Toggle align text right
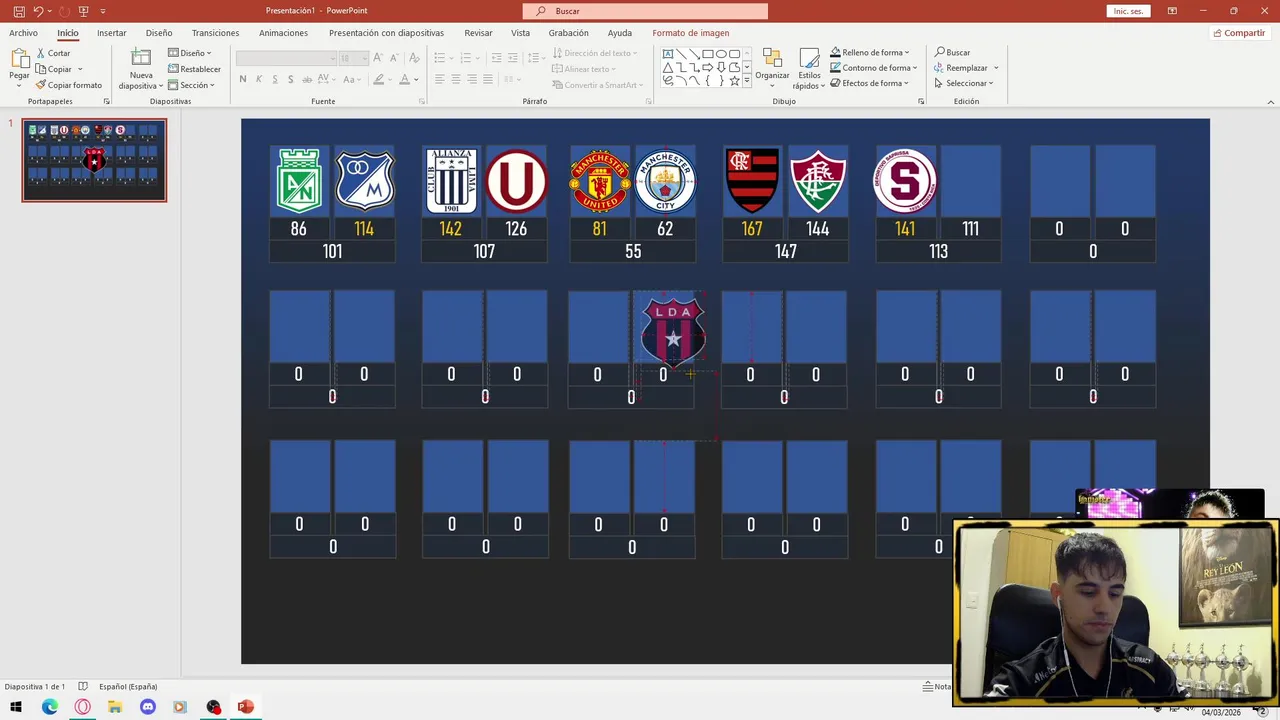Screen dimensions: 1280x720 pos(471,79)
